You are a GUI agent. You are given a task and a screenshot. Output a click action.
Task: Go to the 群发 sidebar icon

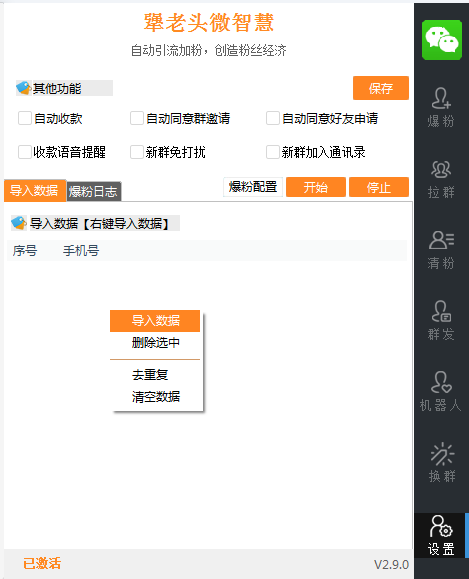click(x=441, y=321)
